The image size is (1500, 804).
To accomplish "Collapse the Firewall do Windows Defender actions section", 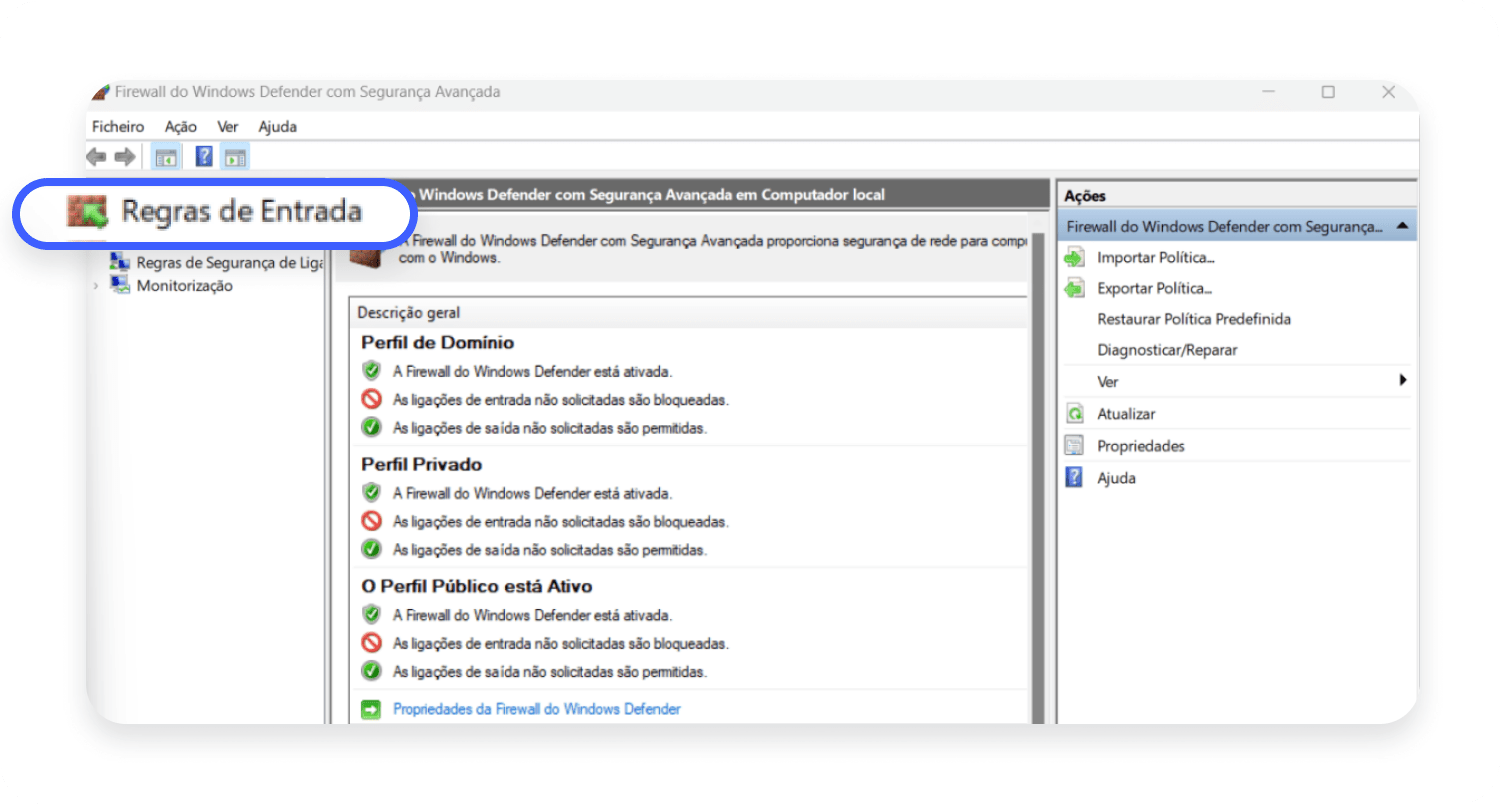I will point(1403,227).
